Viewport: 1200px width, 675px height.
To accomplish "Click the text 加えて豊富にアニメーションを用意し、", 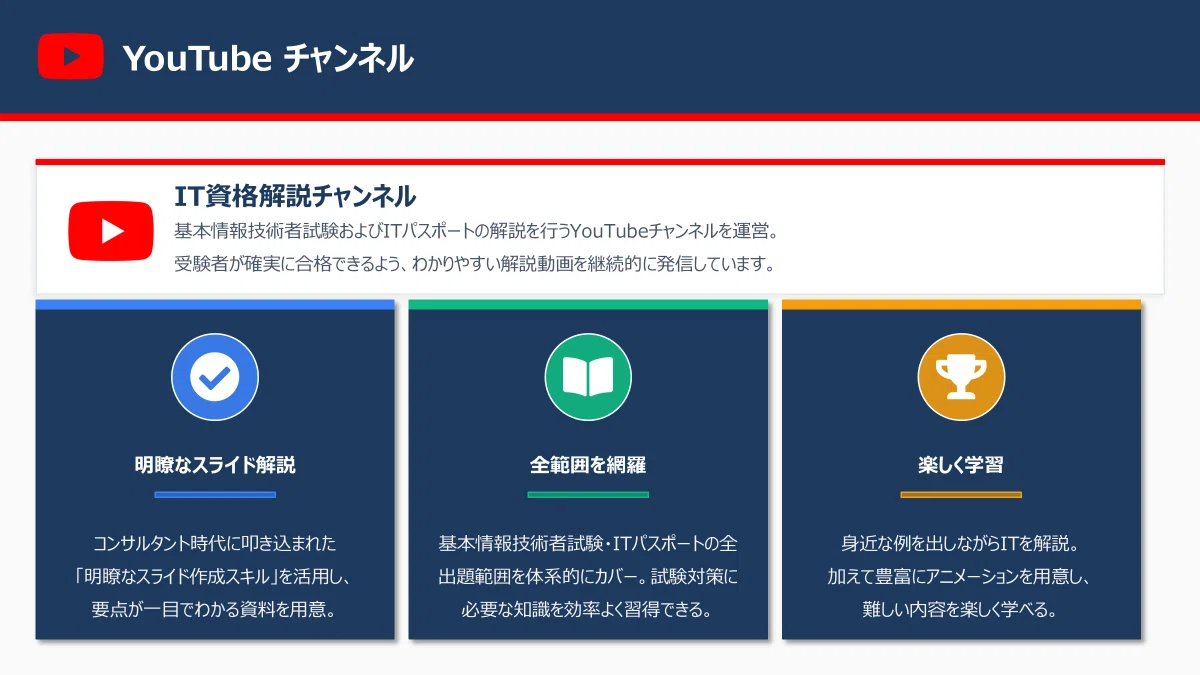I will click(x=961, y=577).
